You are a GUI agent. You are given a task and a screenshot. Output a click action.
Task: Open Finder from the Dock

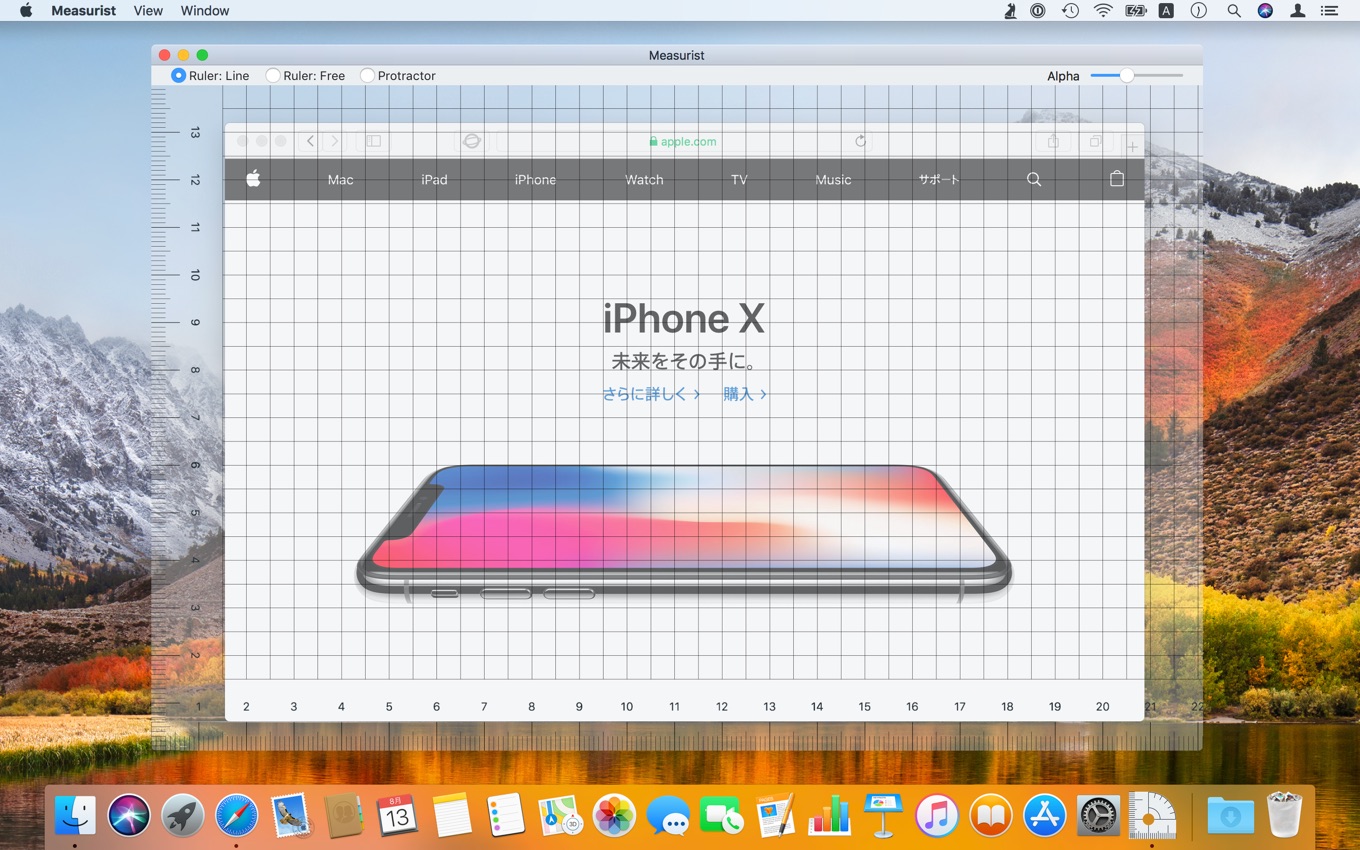[75, 816]
